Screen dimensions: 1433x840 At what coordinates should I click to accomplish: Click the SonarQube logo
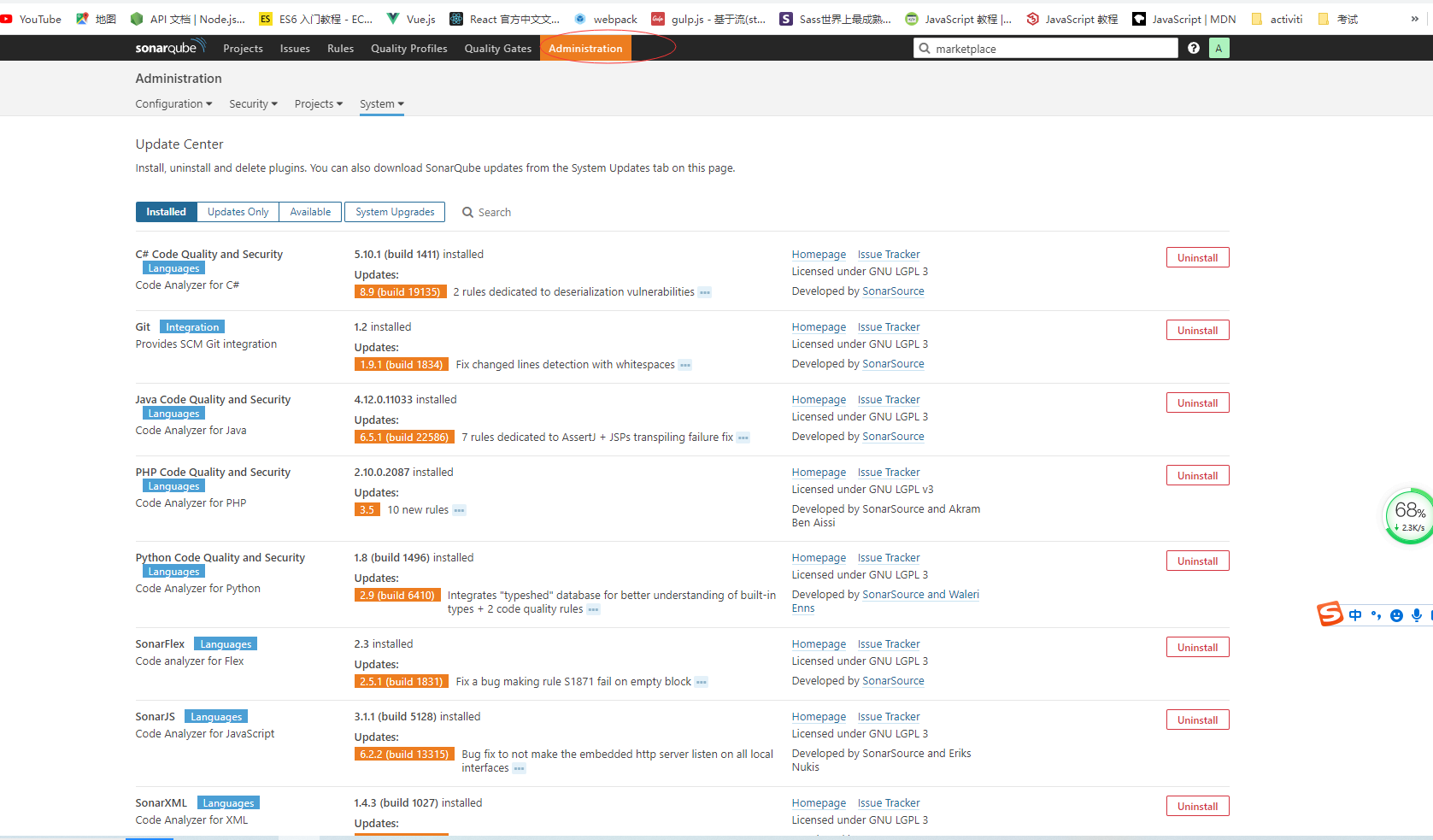(170, 48)
